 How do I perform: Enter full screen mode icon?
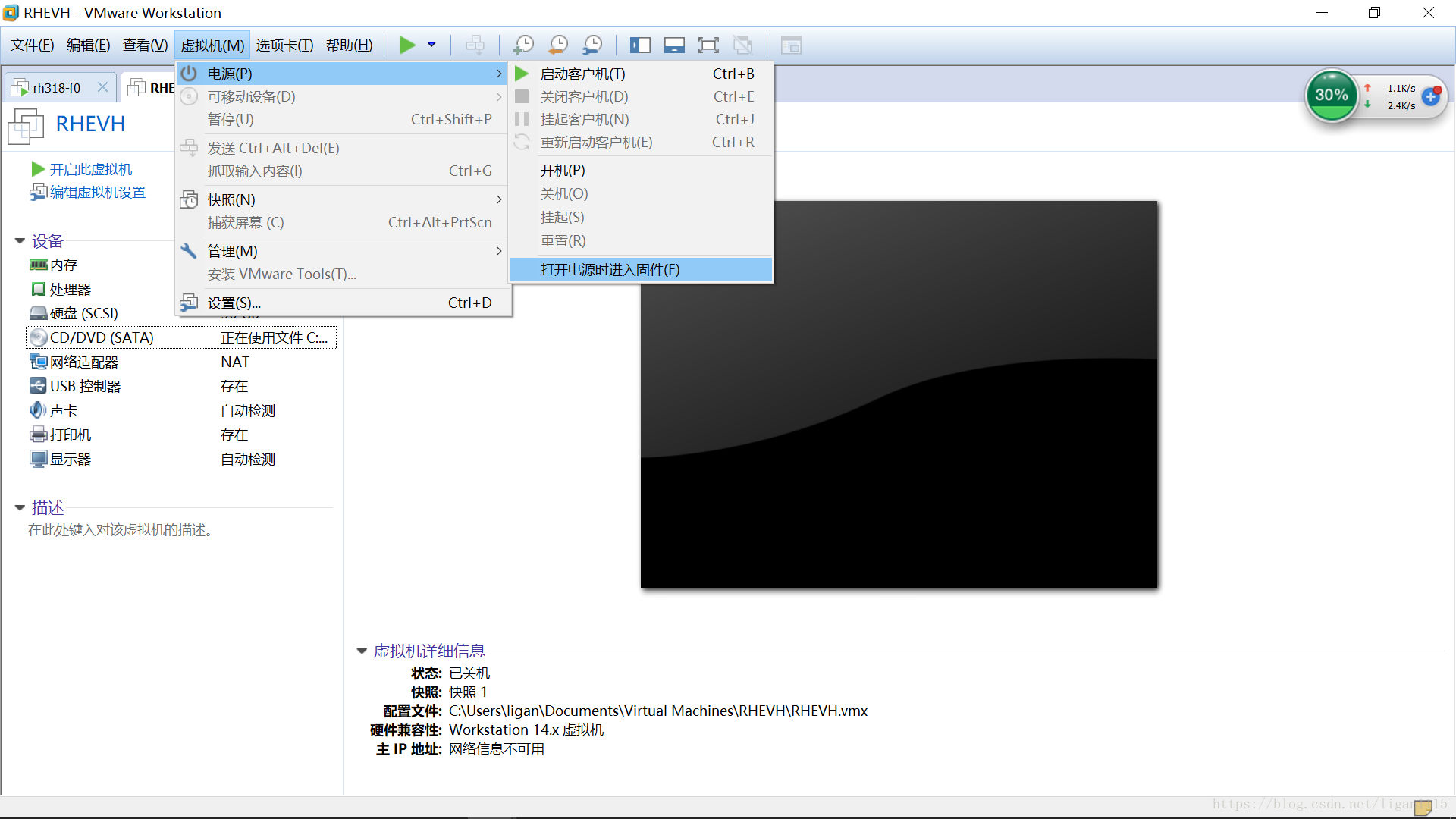708,45
